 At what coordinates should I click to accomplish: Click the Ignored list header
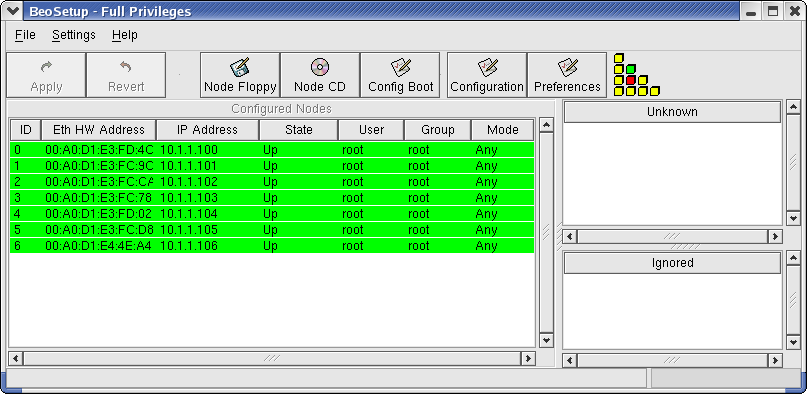tap(672, 263)
